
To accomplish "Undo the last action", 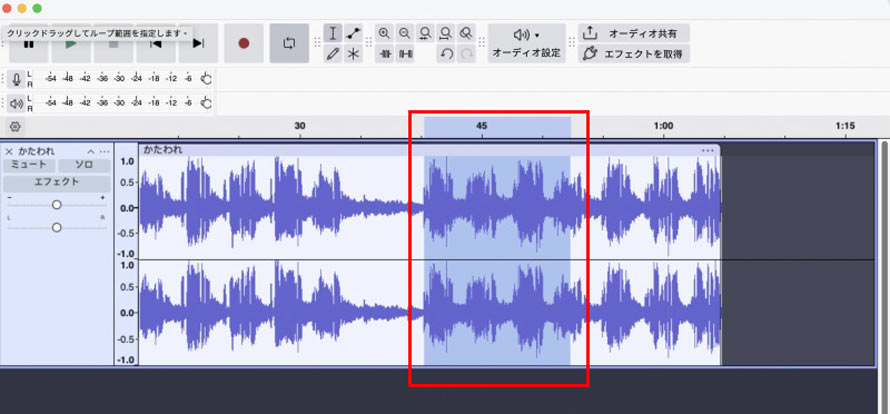I will point(447,54).
